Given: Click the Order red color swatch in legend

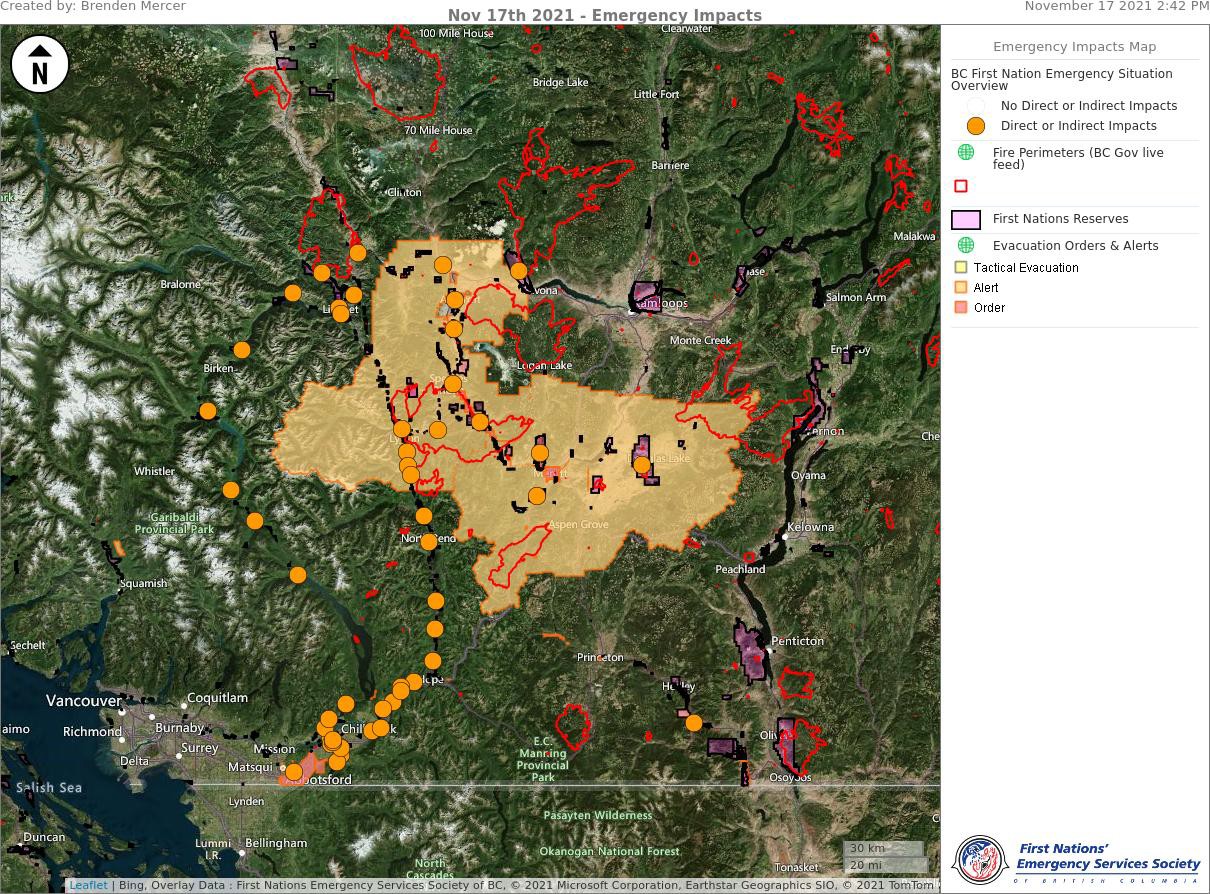Looking at the screenshot, I should pos(961,307).
